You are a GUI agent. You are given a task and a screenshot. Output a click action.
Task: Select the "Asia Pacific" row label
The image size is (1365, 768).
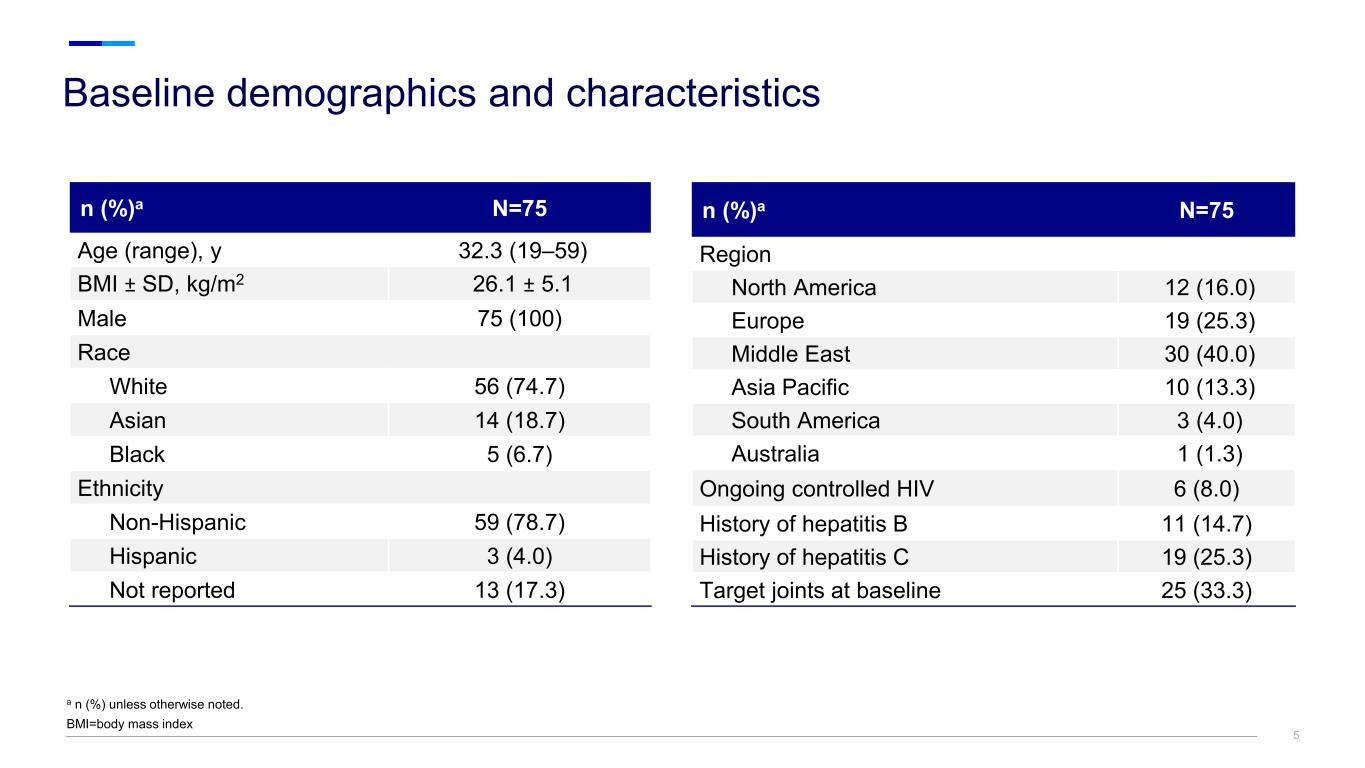[790, 387]
